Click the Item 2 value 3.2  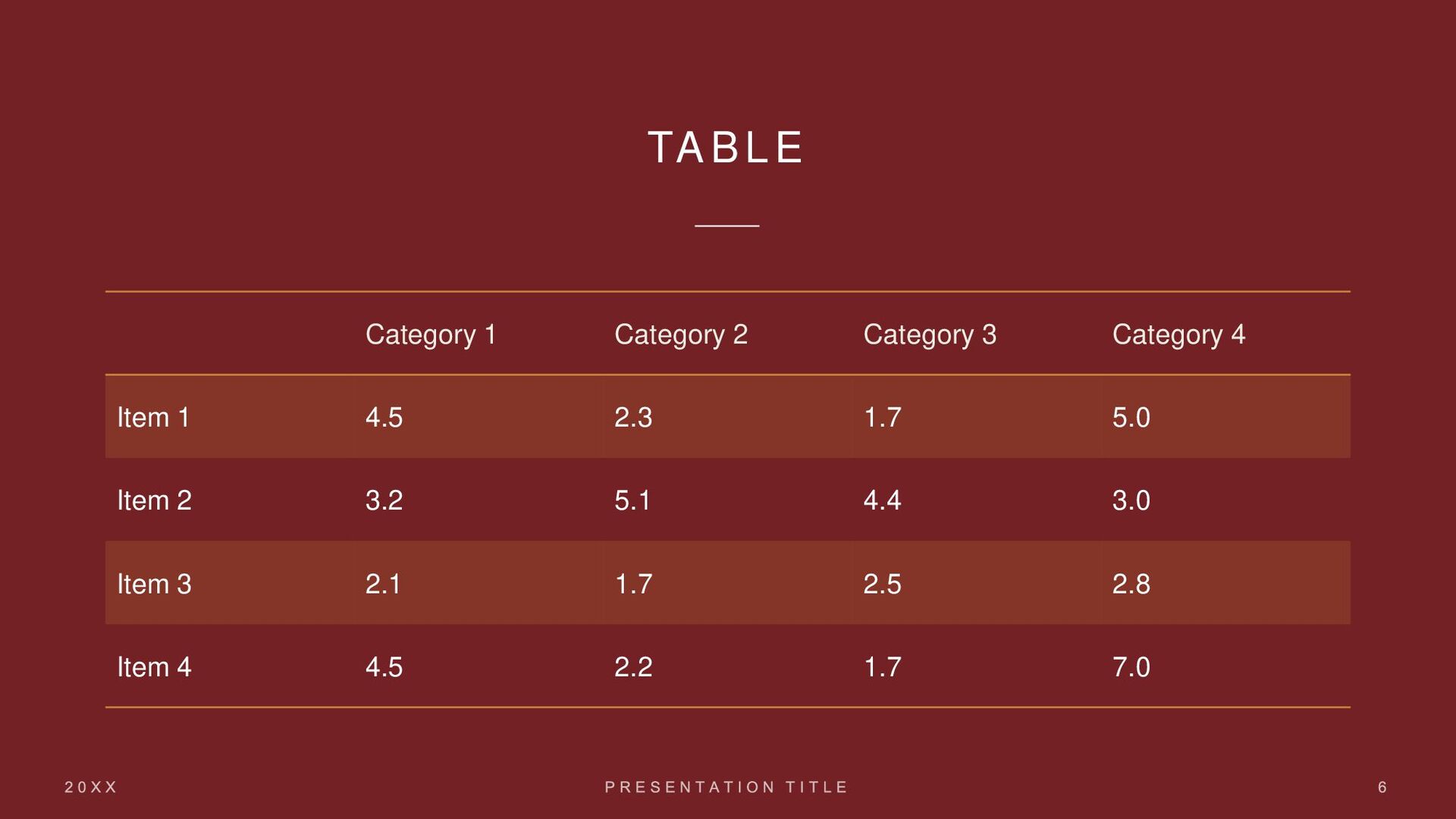coord(384,500)
